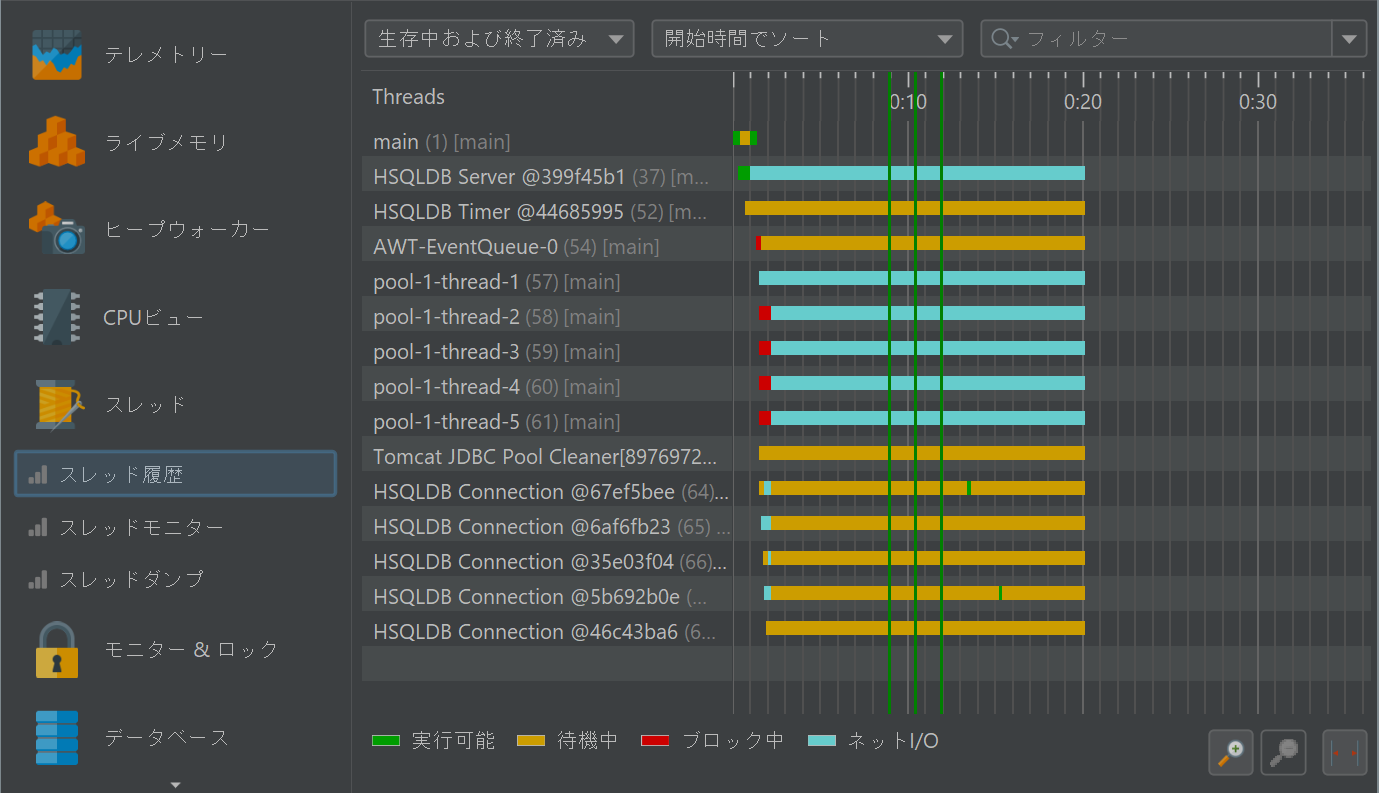Select the main (1) thread row

866,139
